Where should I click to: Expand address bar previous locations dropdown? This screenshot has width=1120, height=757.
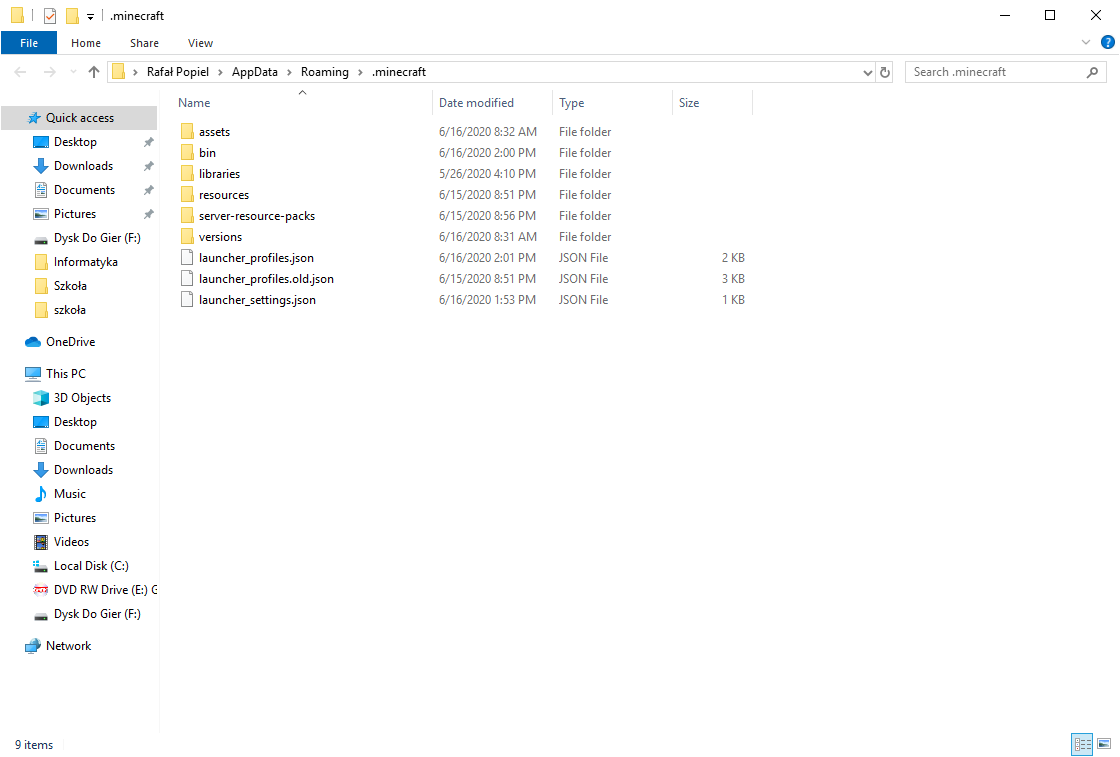867,72
